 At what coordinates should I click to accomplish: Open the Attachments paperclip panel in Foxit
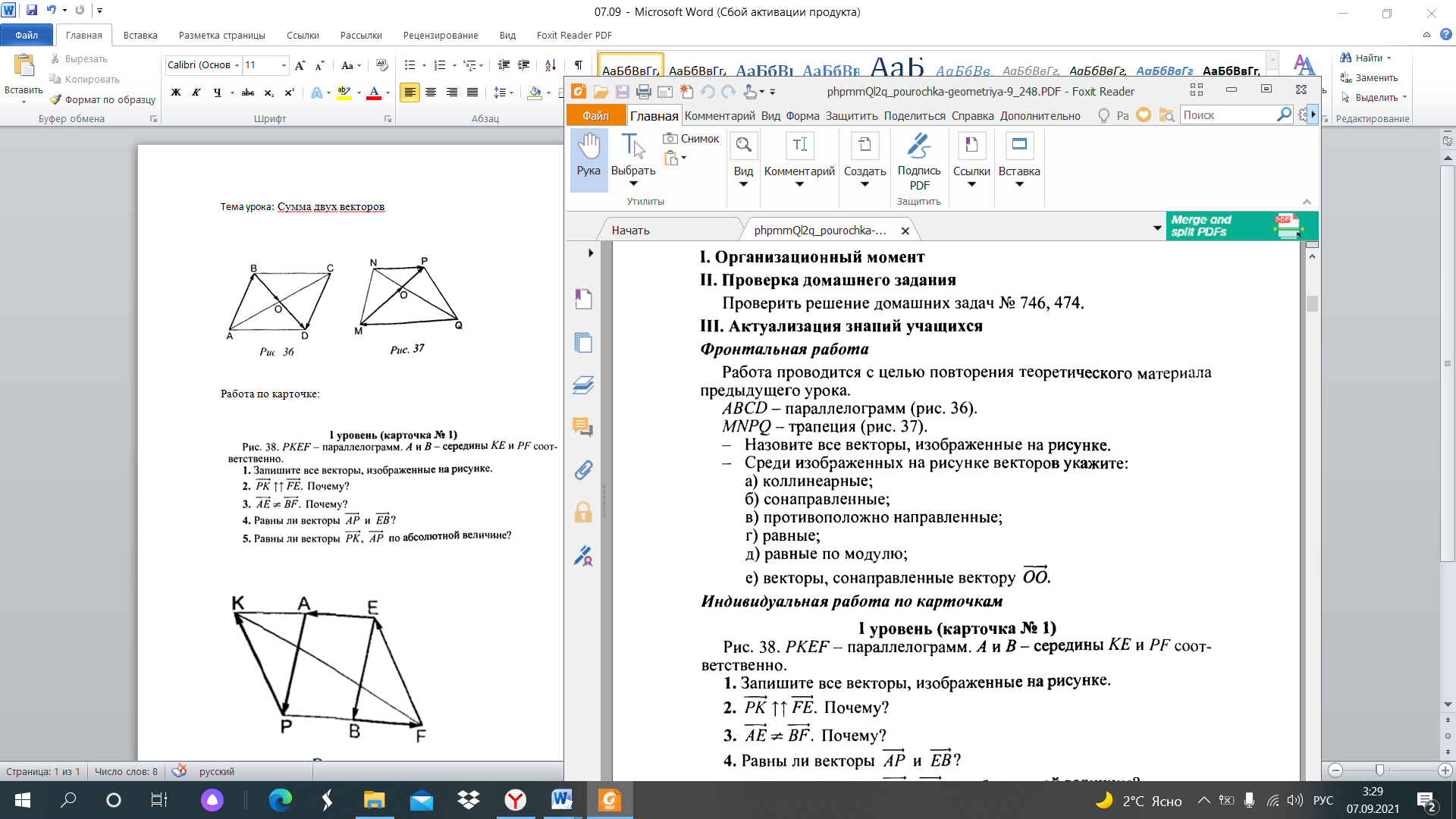583,470
